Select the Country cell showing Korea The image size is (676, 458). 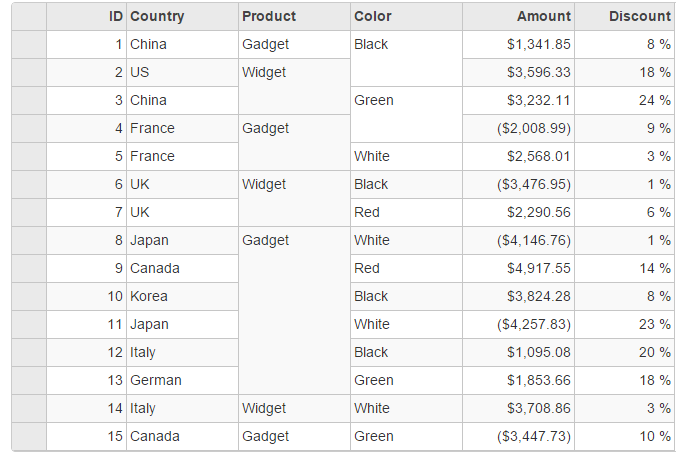(182, 296)
